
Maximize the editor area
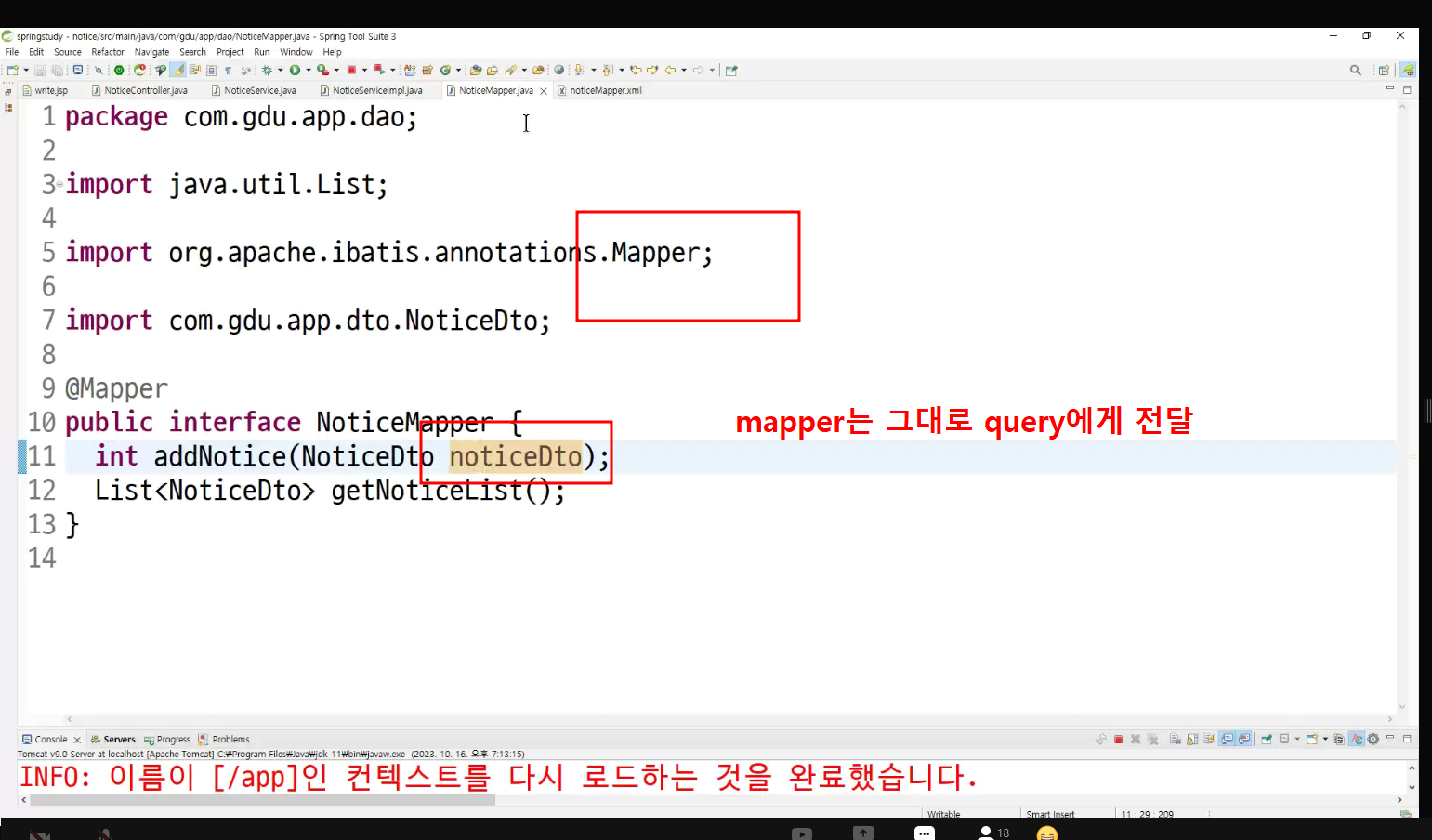[1407, 90]
